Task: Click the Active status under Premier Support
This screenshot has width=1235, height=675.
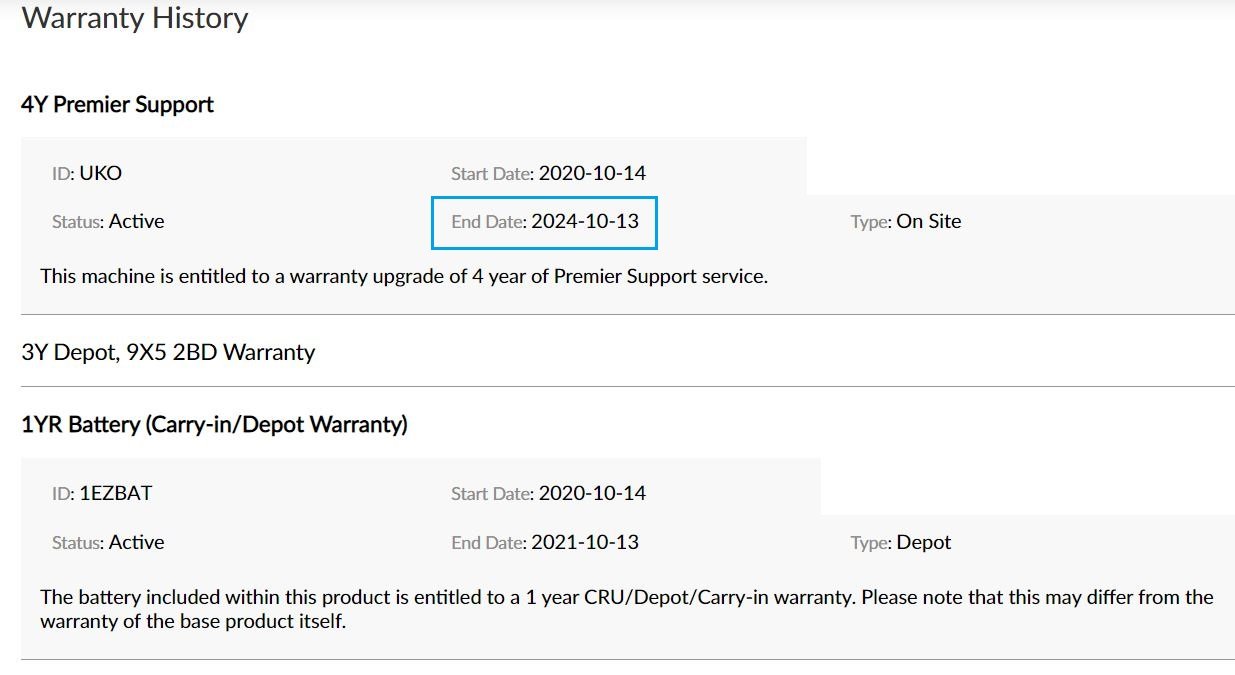Action: (136, 222)
